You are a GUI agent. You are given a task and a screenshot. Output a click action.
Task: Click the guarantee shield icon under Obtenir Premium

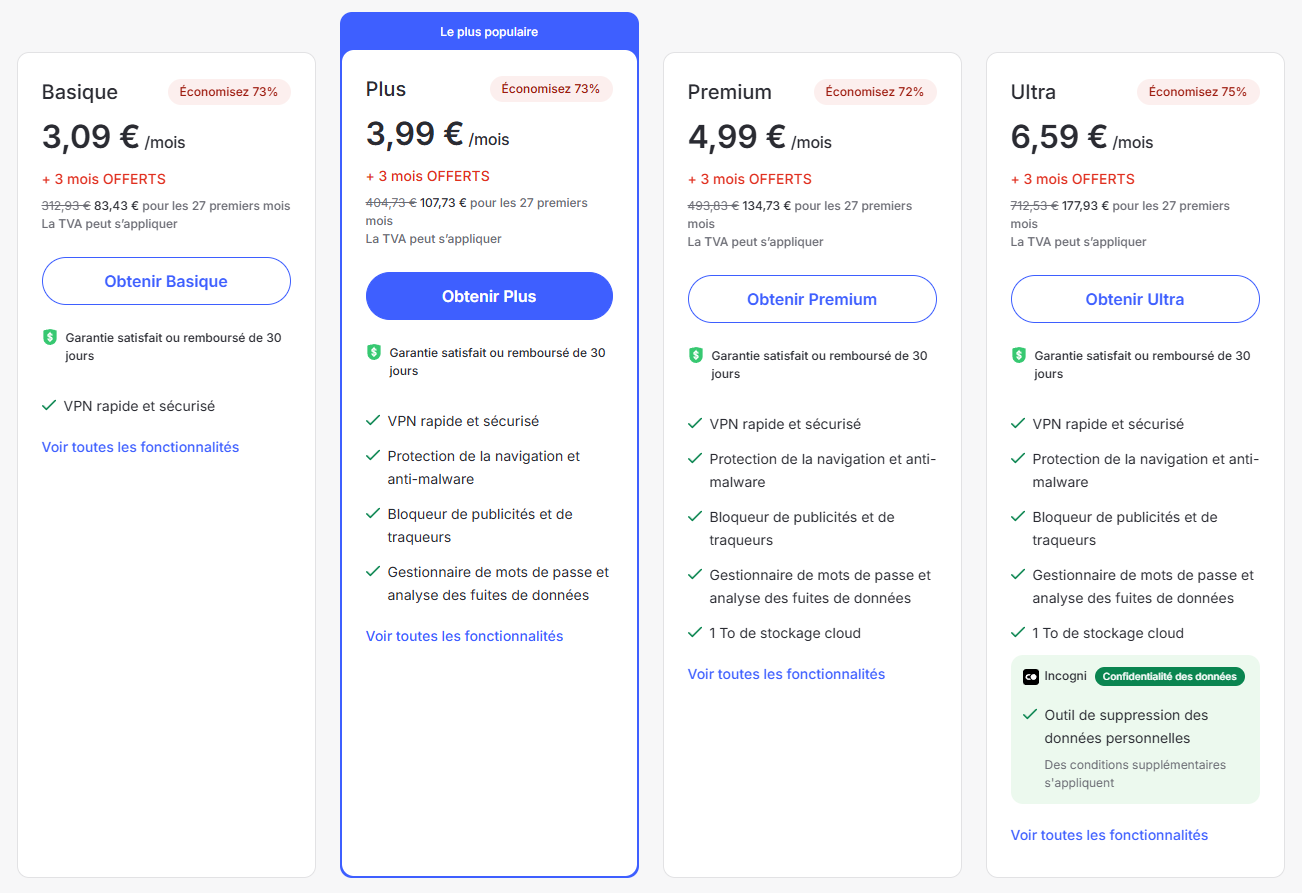[696, 355]
